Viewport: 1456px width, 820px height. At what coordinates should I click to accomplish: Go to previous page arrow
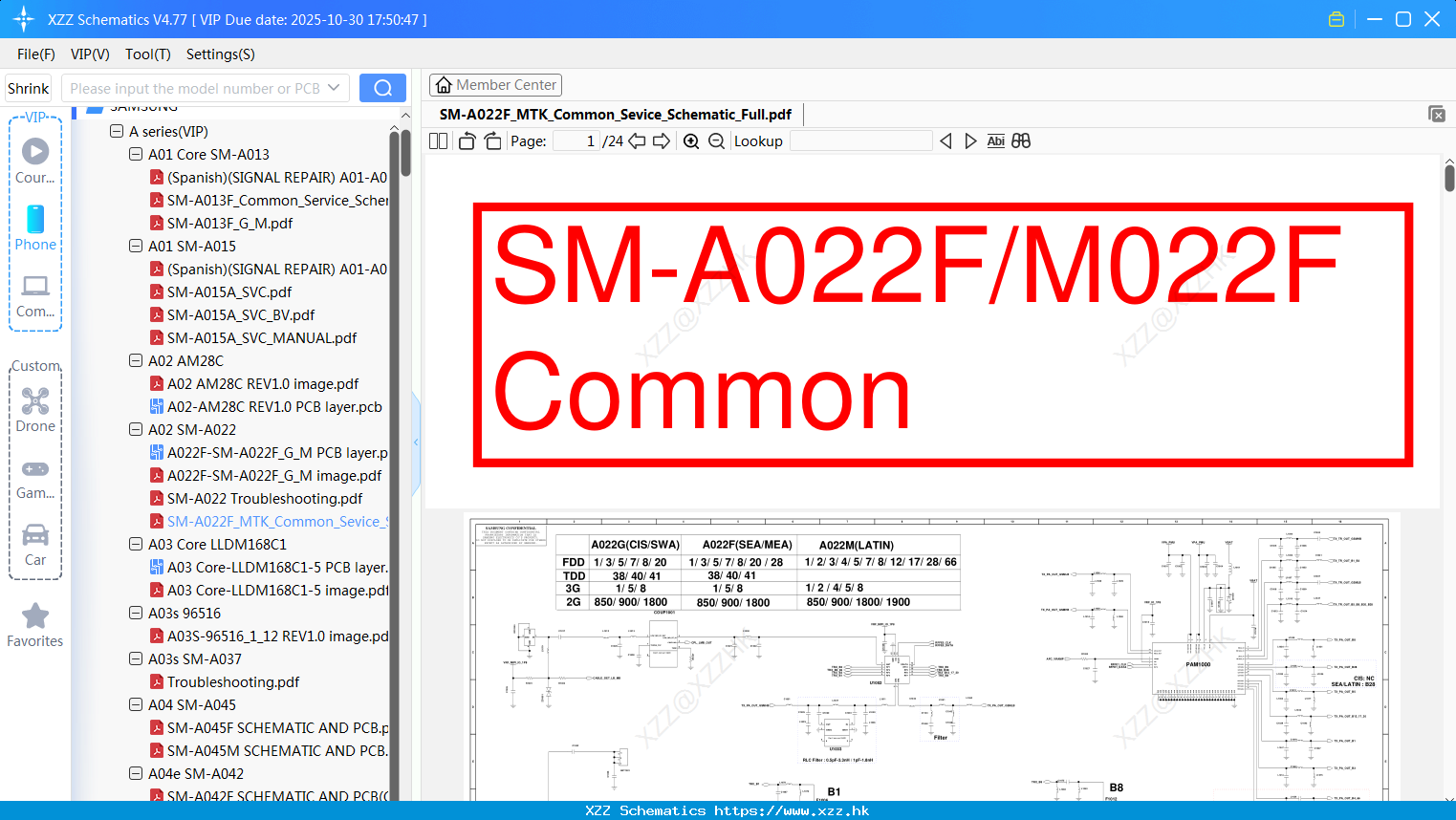pyautogui.click(x=637, y=141)
